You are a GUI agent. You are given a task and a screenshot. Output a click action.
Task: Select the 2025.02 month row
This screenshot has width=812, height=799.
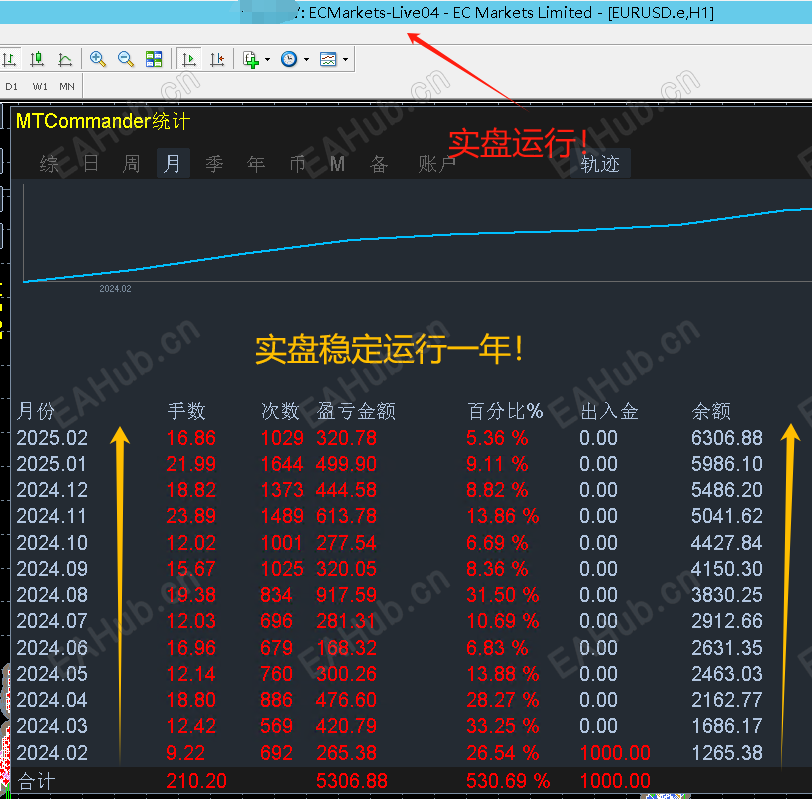(x=390, y=438)
